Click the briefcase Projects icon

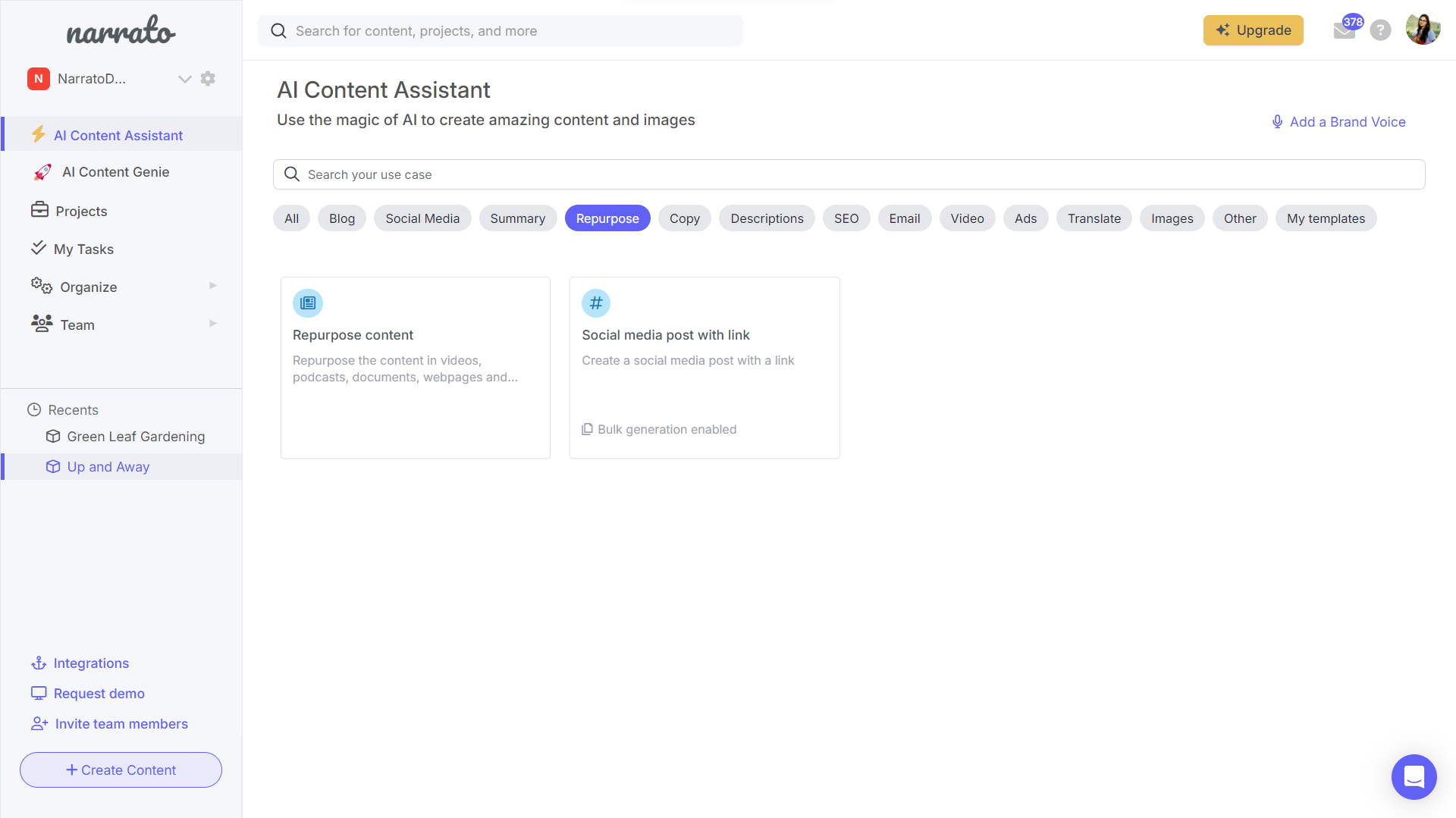tap(39, 209)
